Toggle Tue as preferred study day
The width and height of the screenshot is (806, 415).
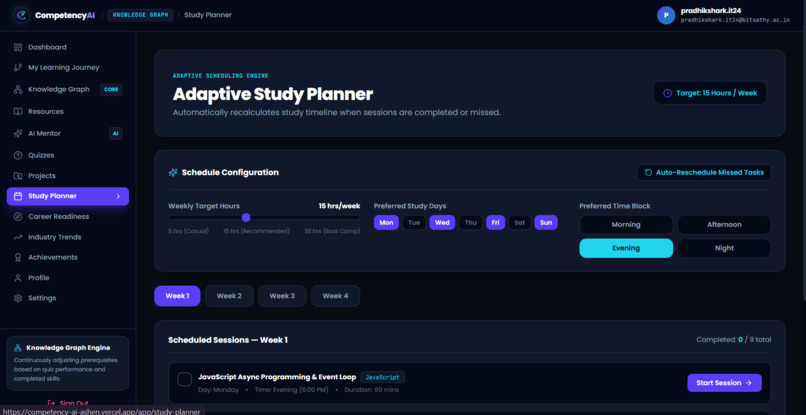click(414, 223)
